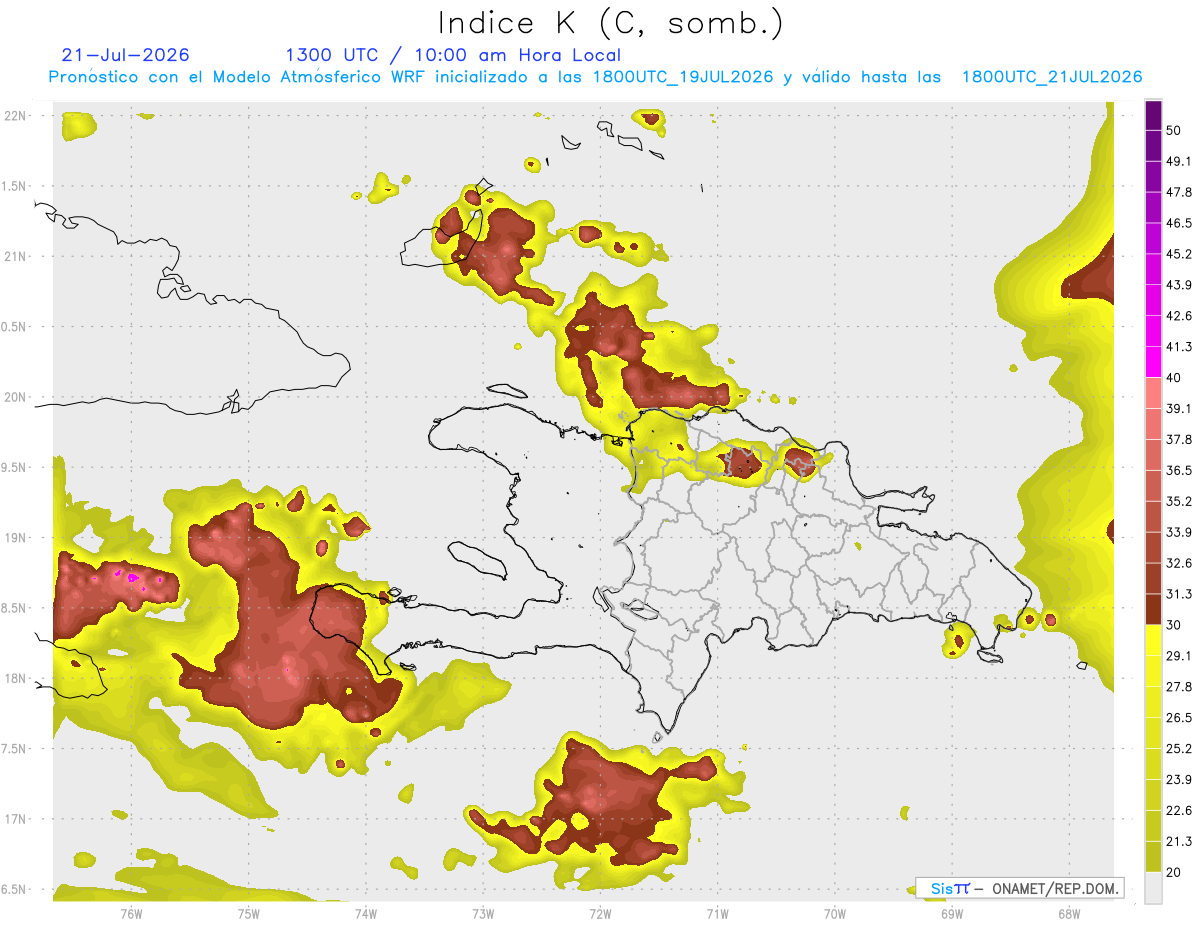Click the "76W" longitude label
Viewport: 1200px width, 927px height.
tap(131, 913)
